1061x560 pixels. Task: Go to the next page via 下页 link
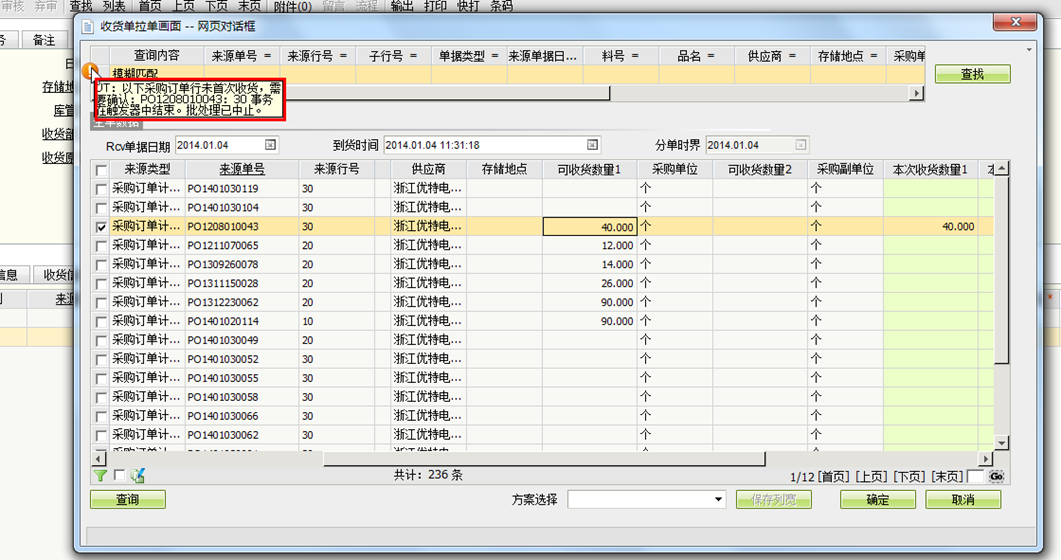pos(908,477)
